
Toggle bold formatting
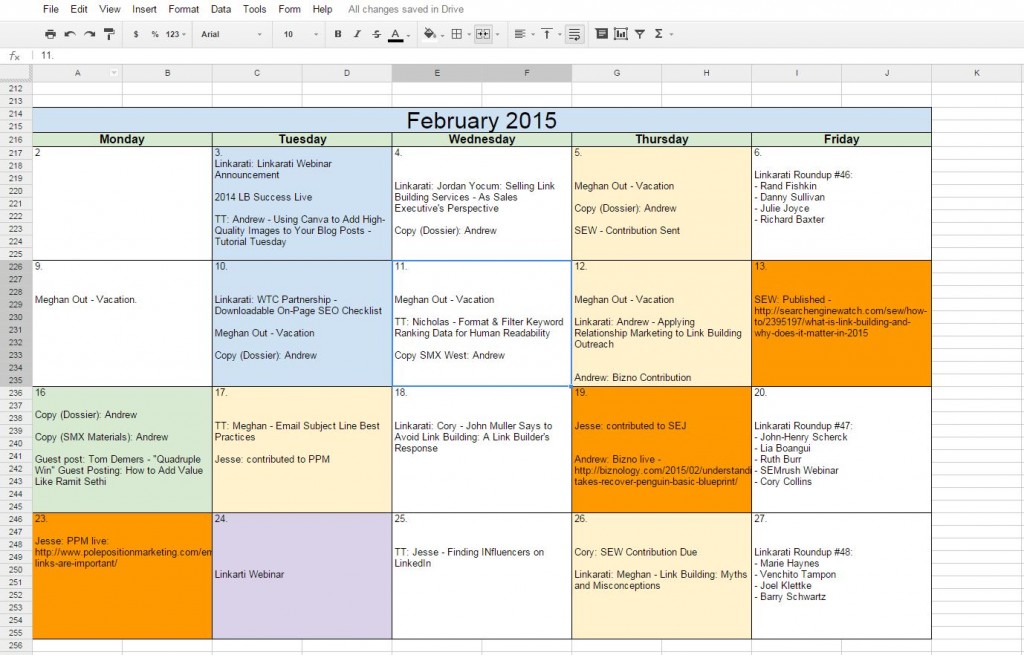tap(338, 33)
